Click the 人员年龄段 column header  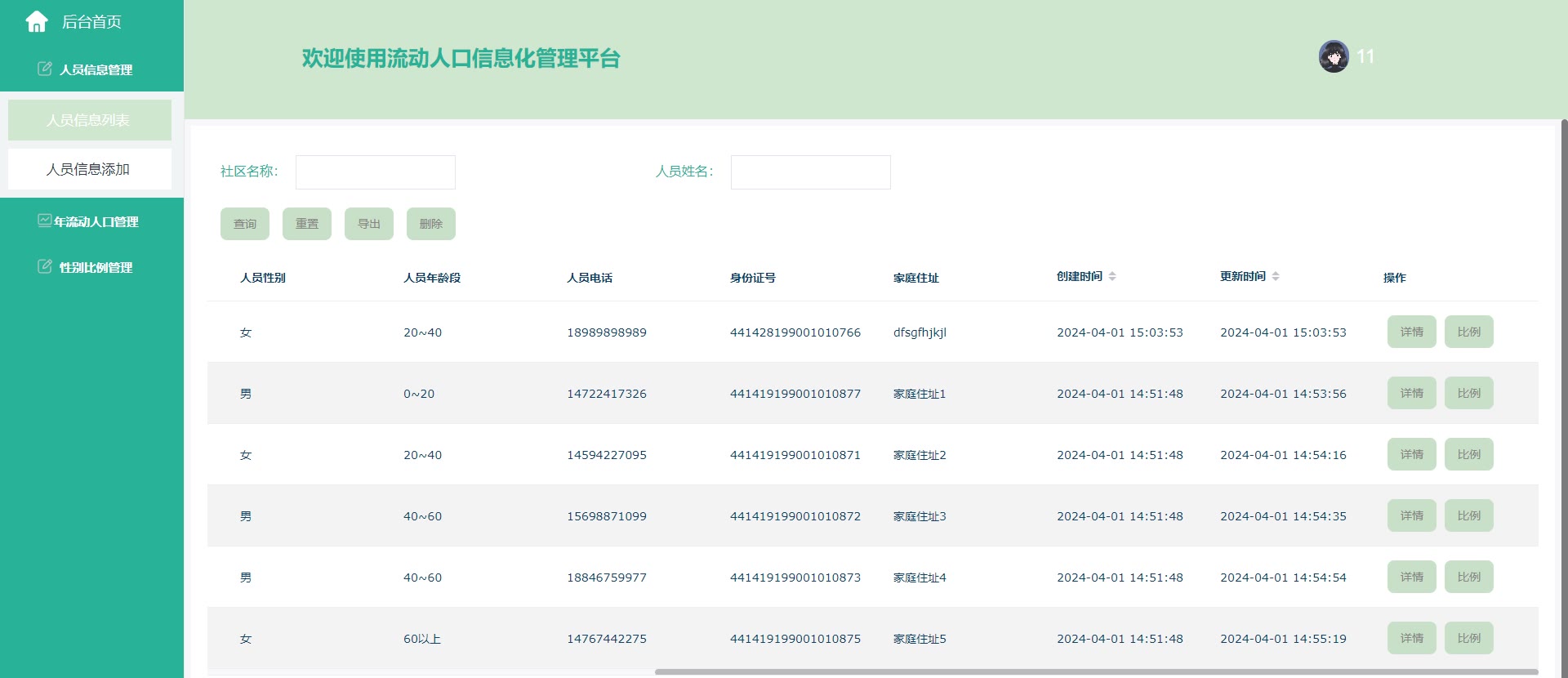tap(432, 278)
